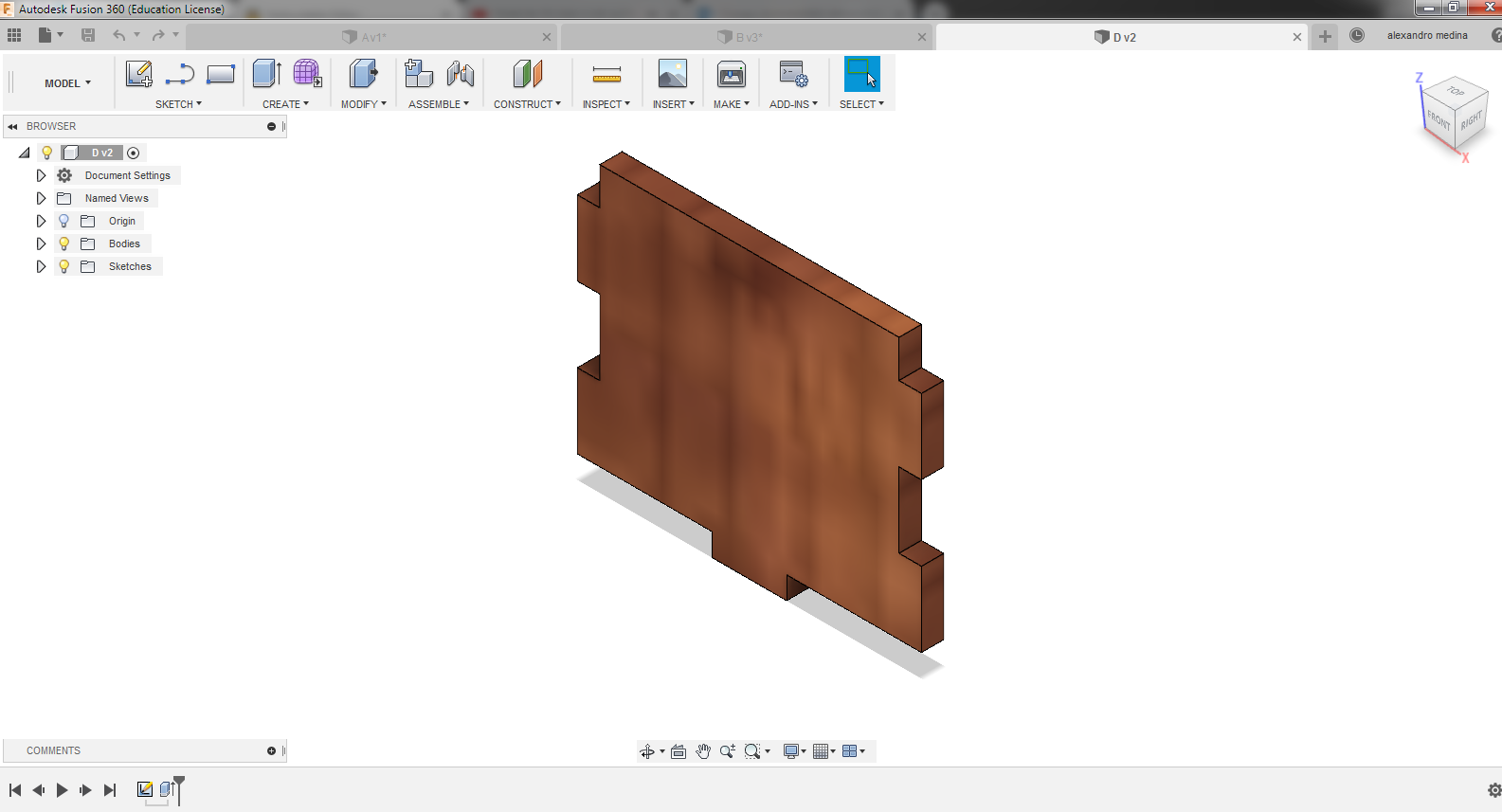Image resolution: width=1502 pixels, height=812 pixels.
Task: Redo the last action
Action: 158,35
